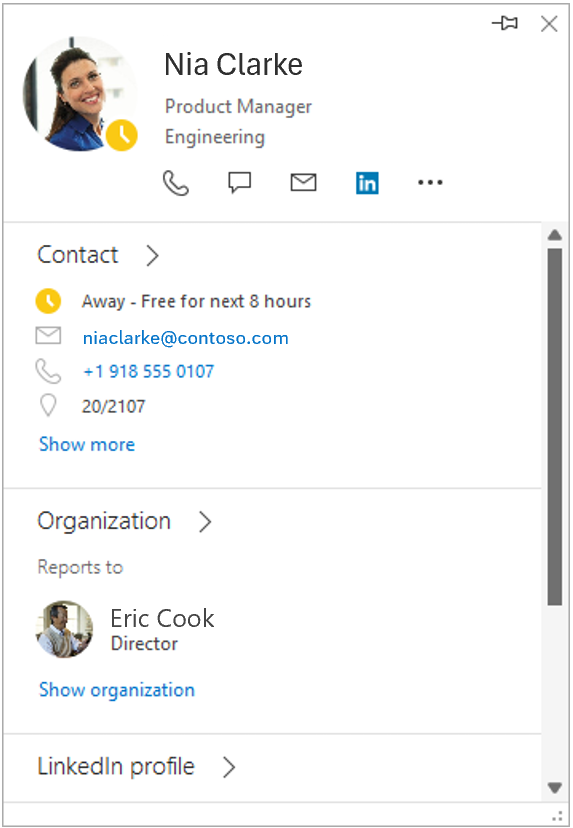Call +1 918 555 0107
573x828 pixels.
(x=148, y=372)
